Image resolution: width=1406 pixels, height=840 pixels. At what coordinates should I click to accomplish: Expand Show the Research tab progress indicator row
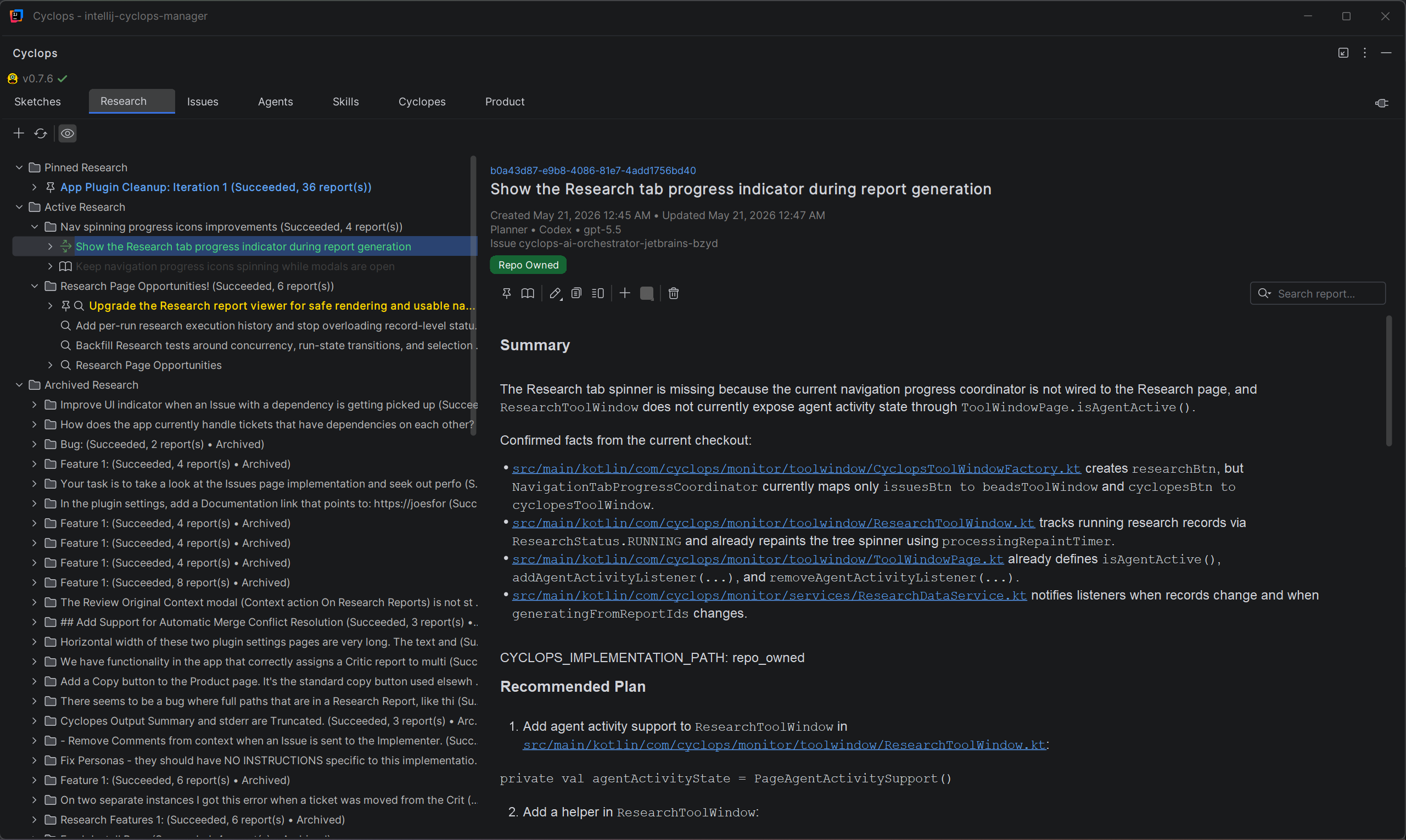[x=51, y=246]
